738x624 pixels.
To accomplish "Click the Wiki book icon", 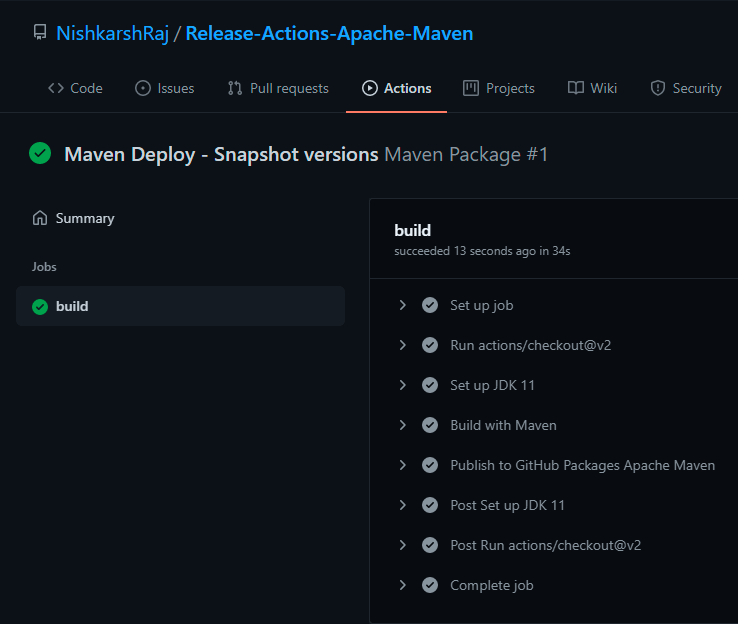I will 576,88.
